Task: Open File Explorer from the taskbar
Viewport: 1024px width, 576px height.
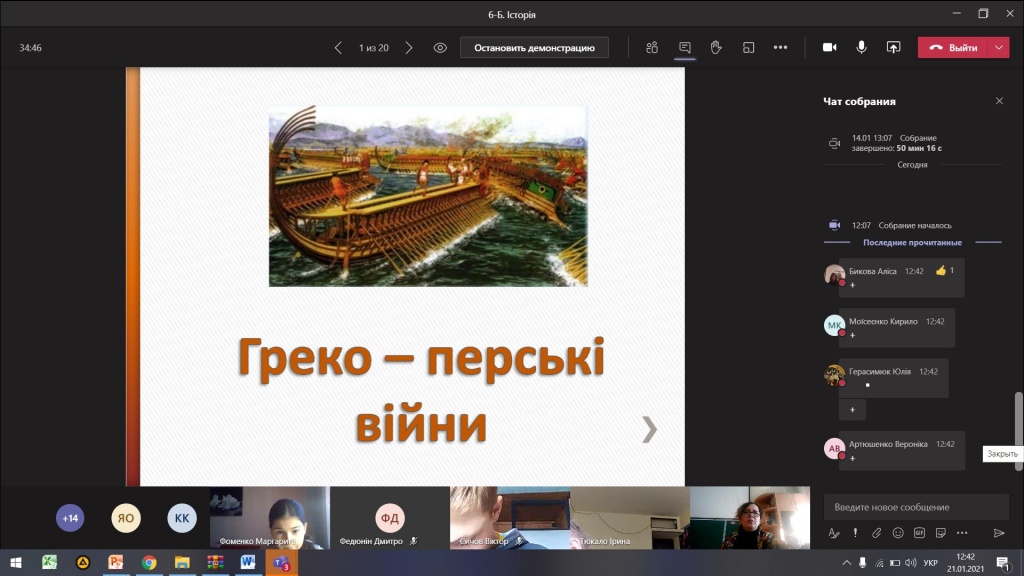Action: click(182, 562)
